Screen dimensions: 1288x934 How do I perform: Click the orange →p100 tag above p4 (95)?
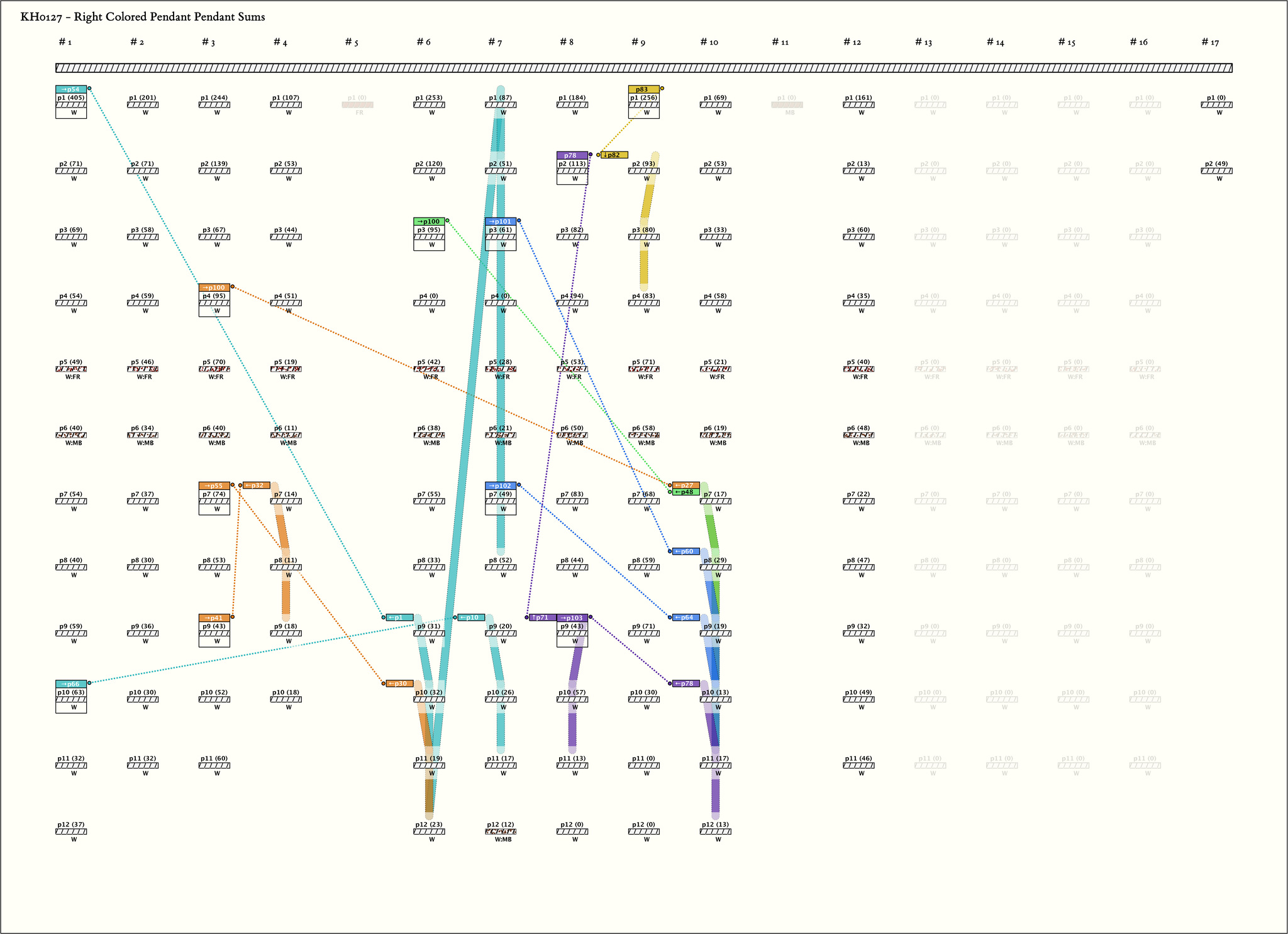[x=214, y=287]
